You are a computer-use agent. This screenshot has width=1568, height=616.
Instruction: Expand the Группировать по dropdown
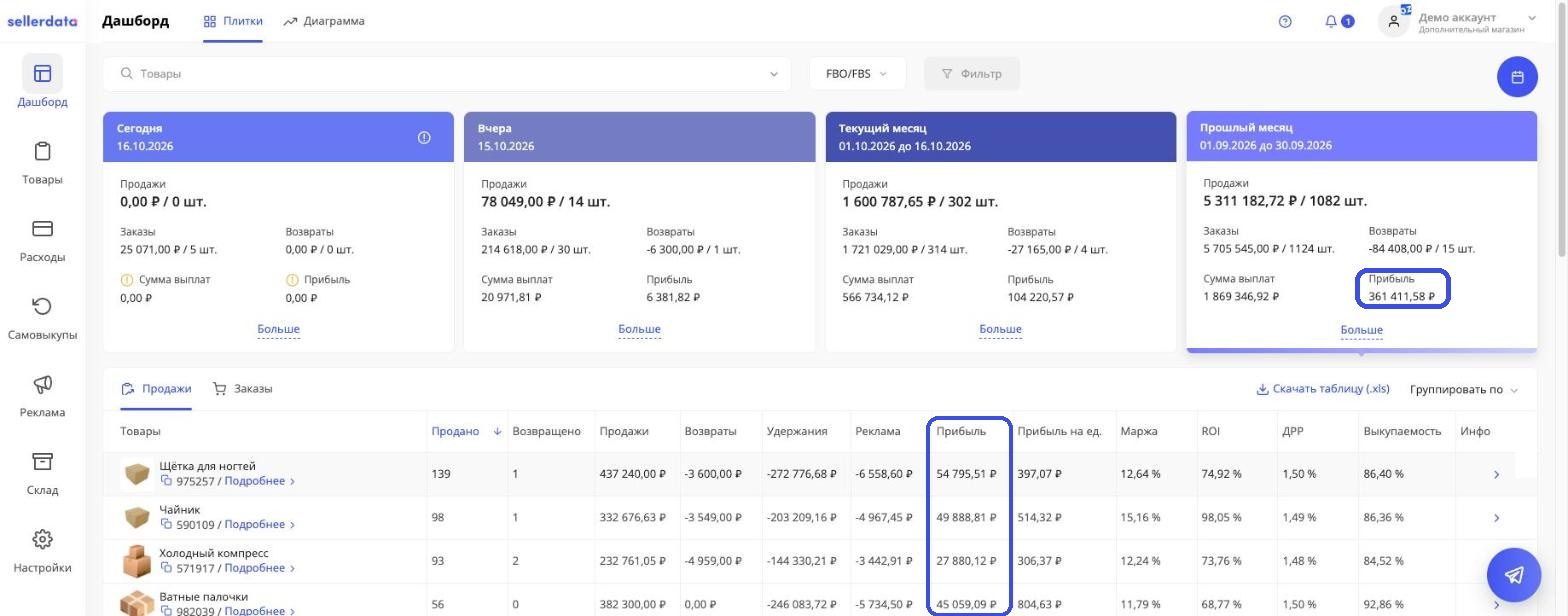(1464, 389)
